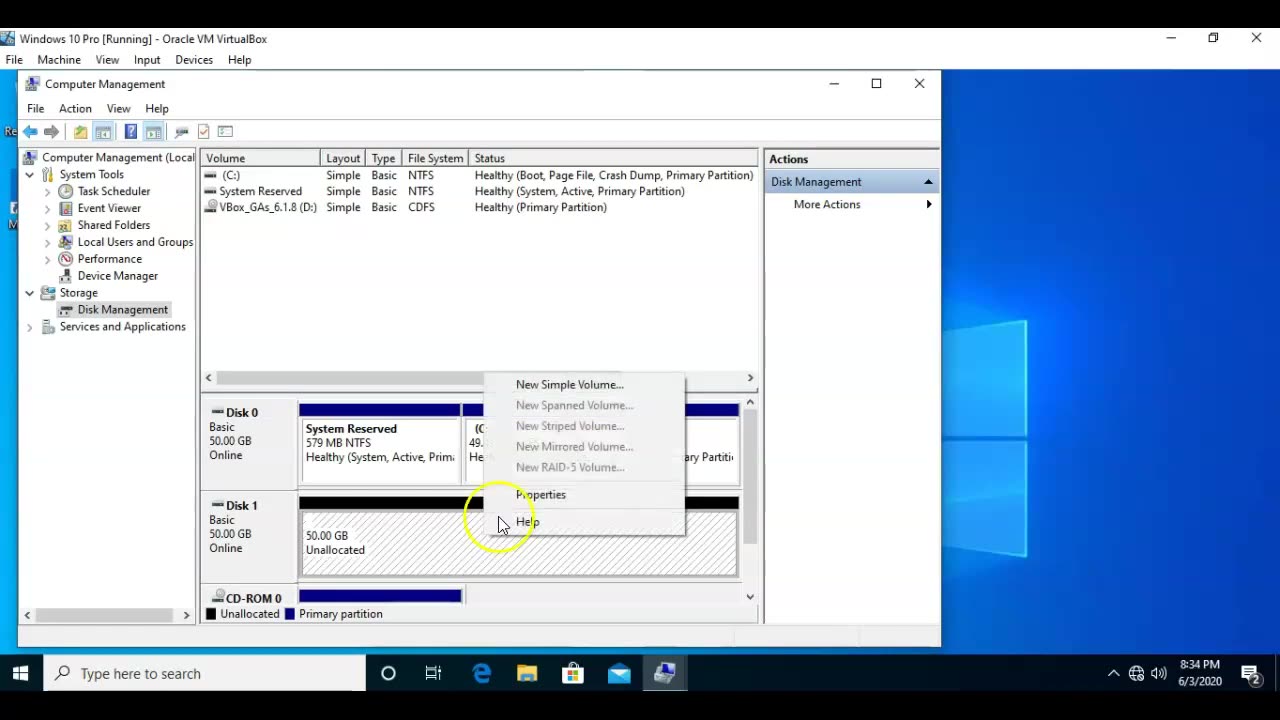Click the checkmark Properties toolbar icon
1280x720 pixels.
point(203,132)
